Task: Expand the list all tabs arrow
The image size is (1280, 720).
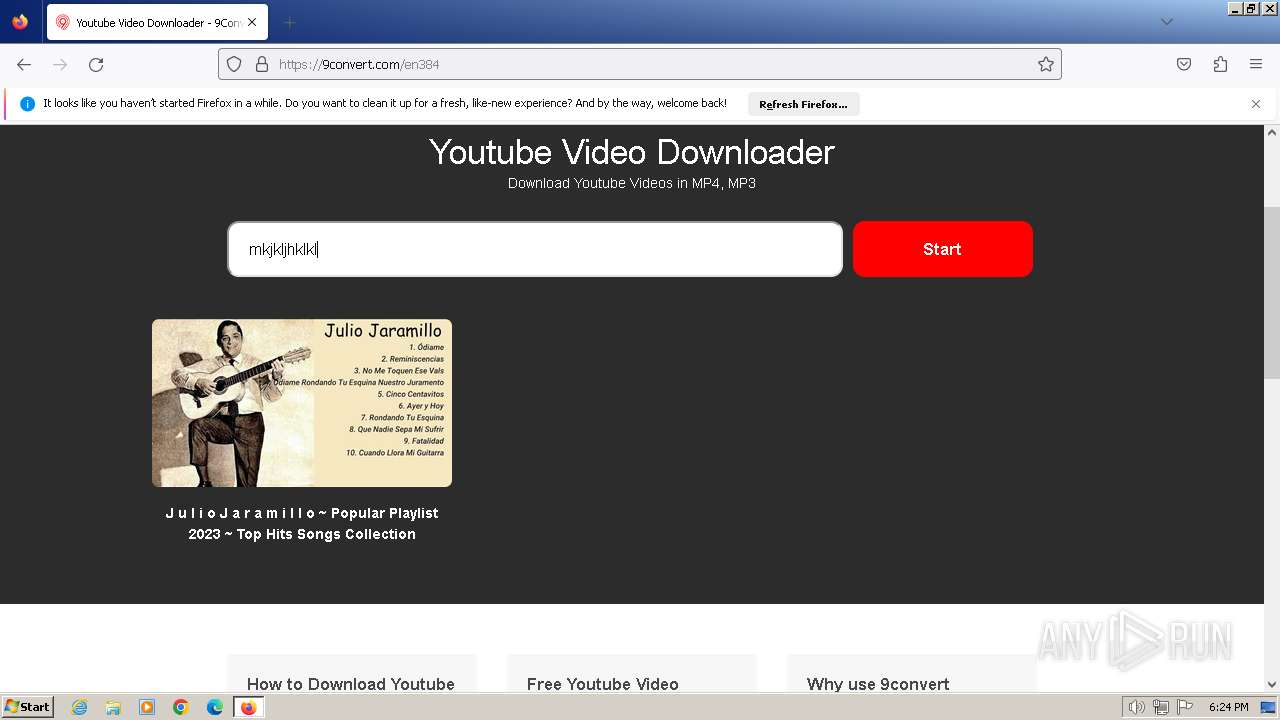Action: tap(1166, 22)
